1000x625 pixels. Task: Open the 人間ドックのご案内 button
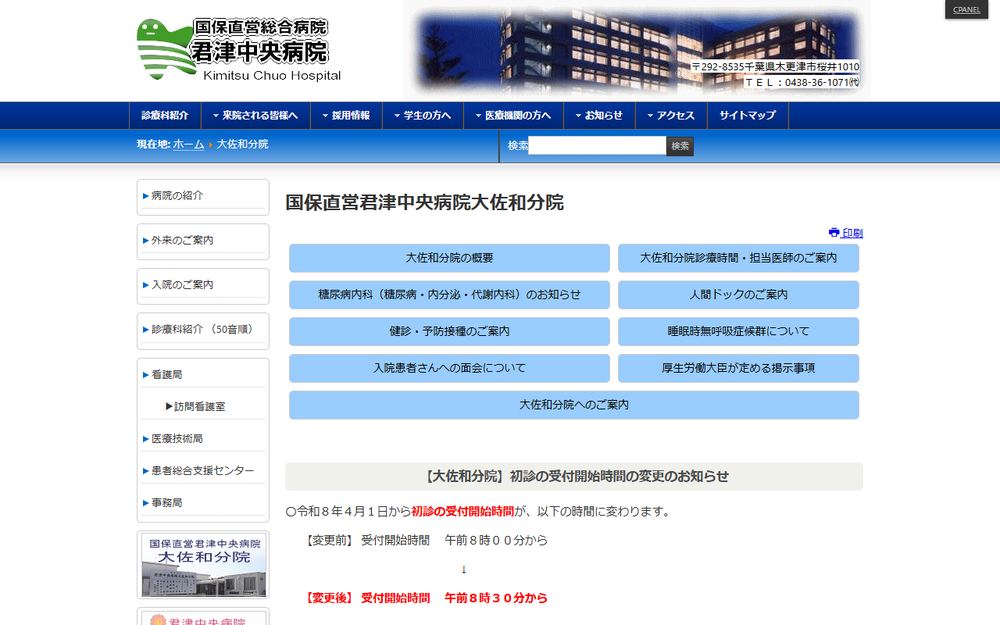pyautogui.click(x=738, y=295)
